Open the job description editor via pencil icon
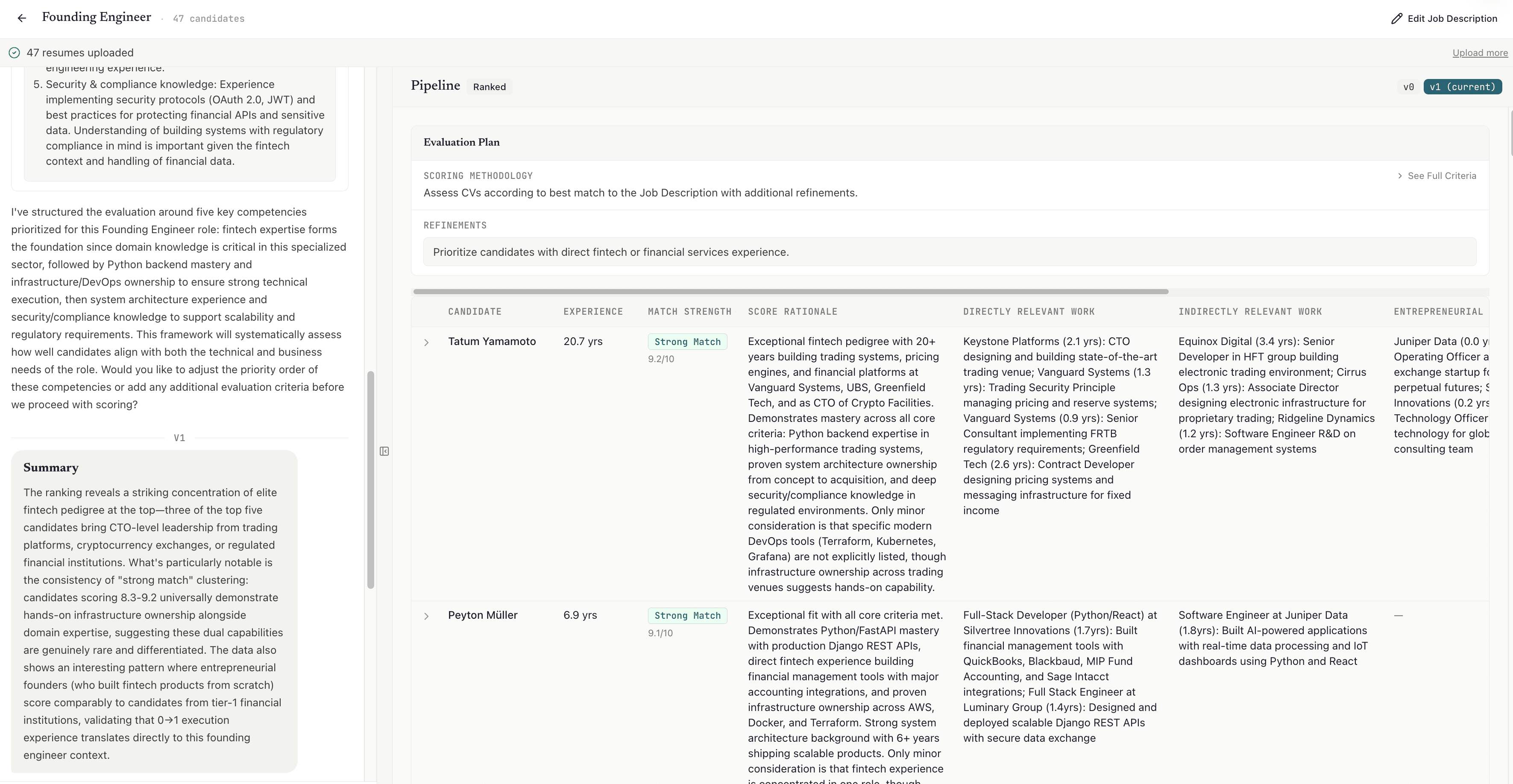The width and height of the screenshot is (1513, 784). click(1397, 18)
